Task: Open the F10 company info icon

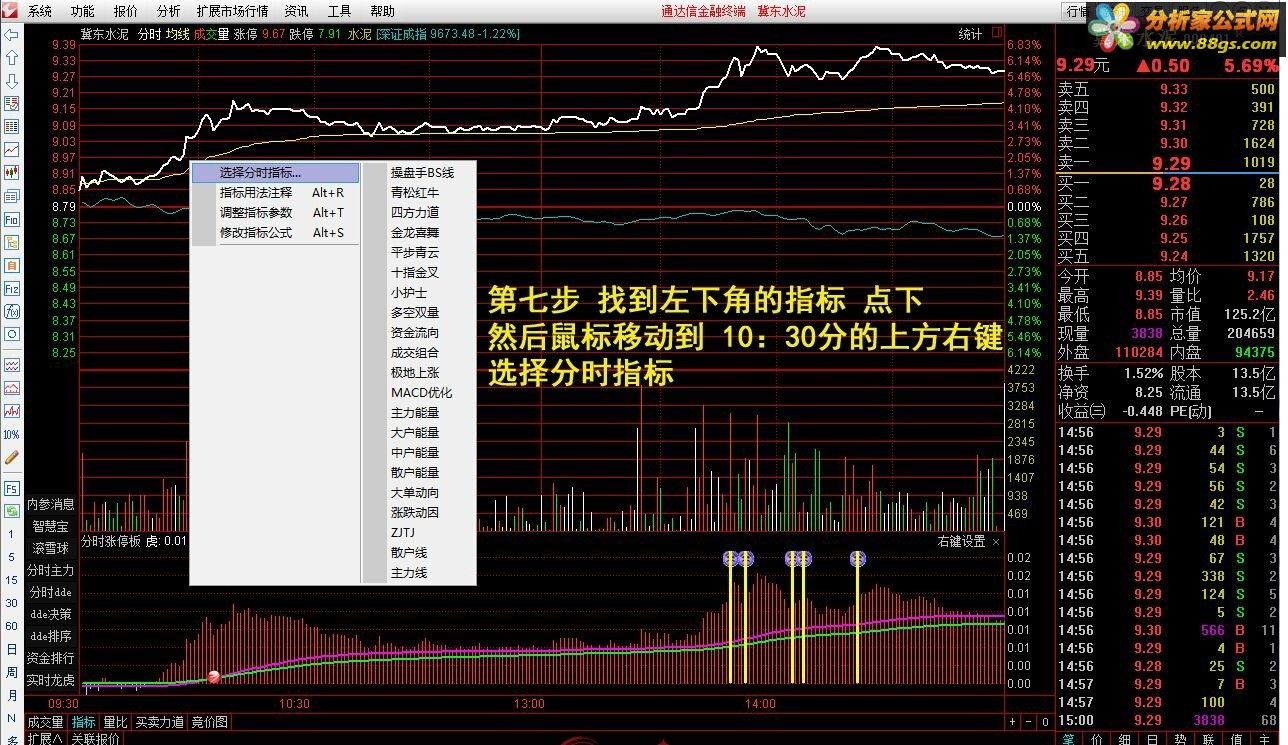Action: point(11,219)
